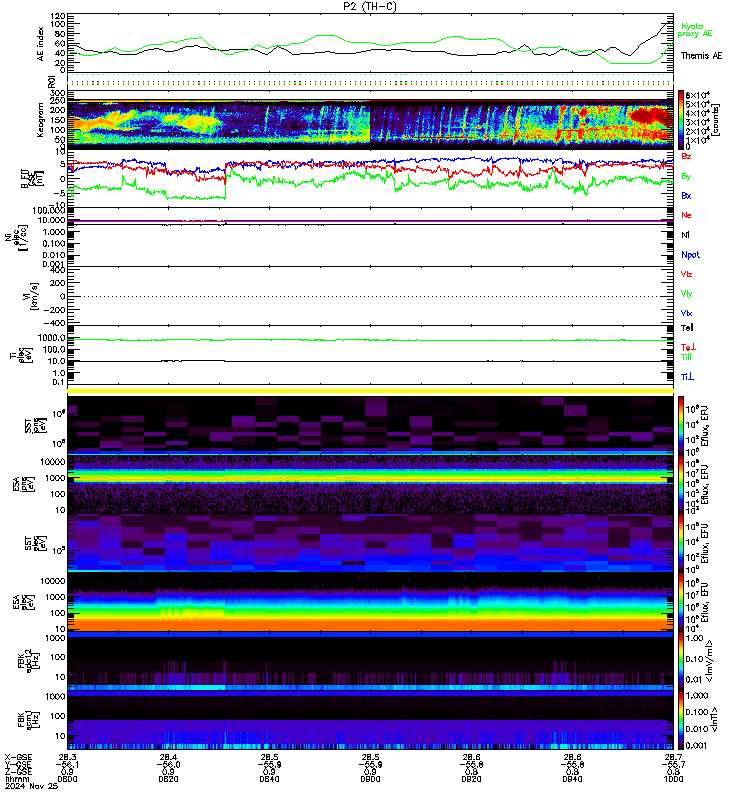Click the [counts] color bar unit label

716,120
